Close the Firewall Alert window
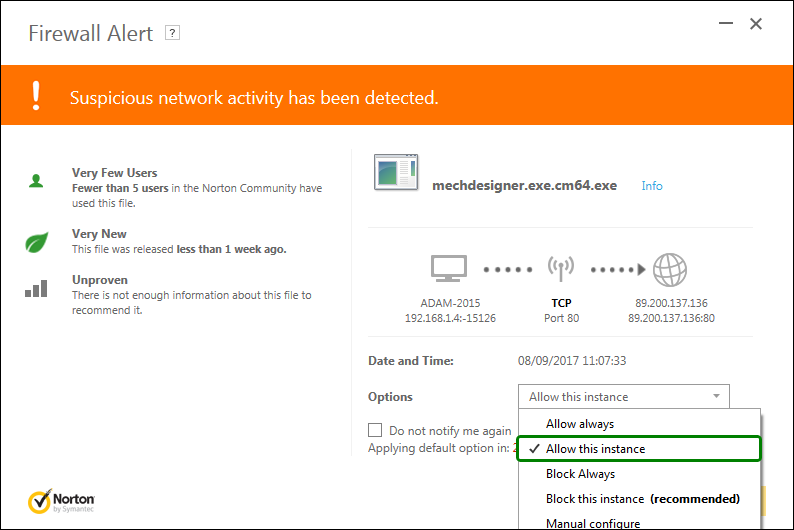 [x=756, y=24]
